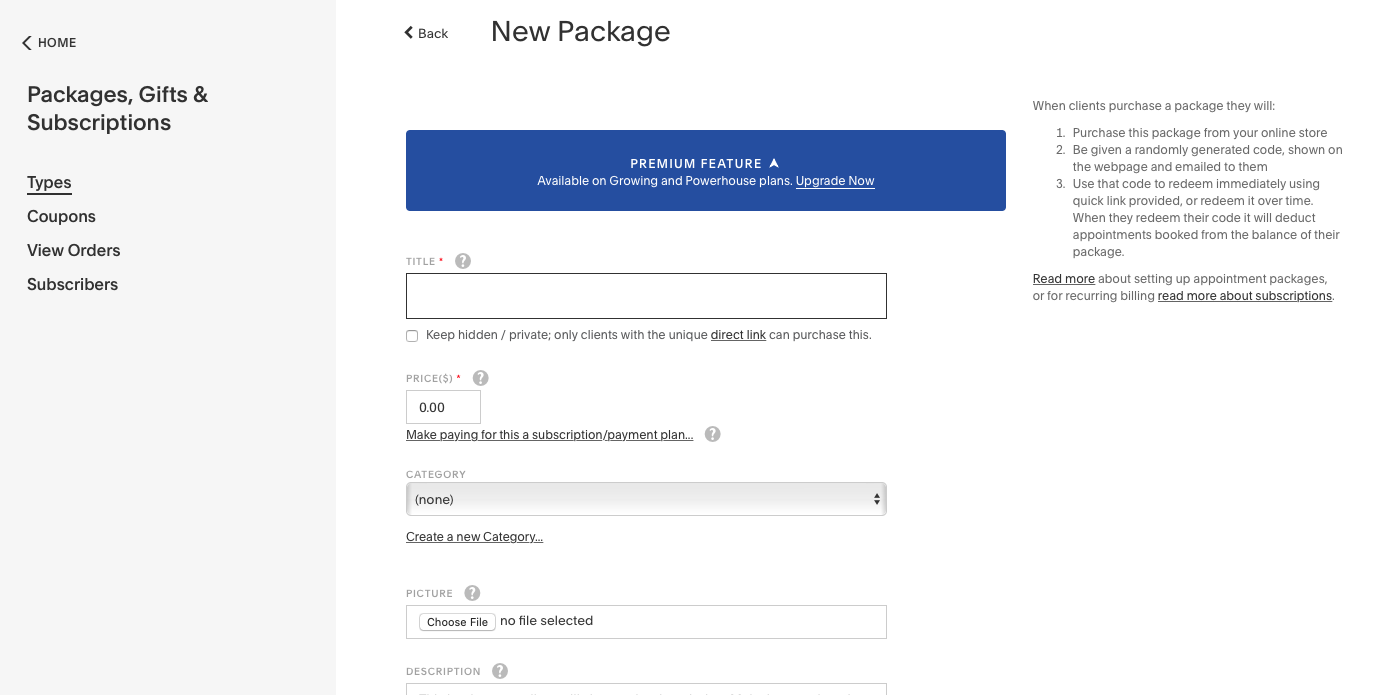Click the Back arrow beside New Package
This screenshot has height=695, width=1393.
pyautogui.click(x=408, y=33)
